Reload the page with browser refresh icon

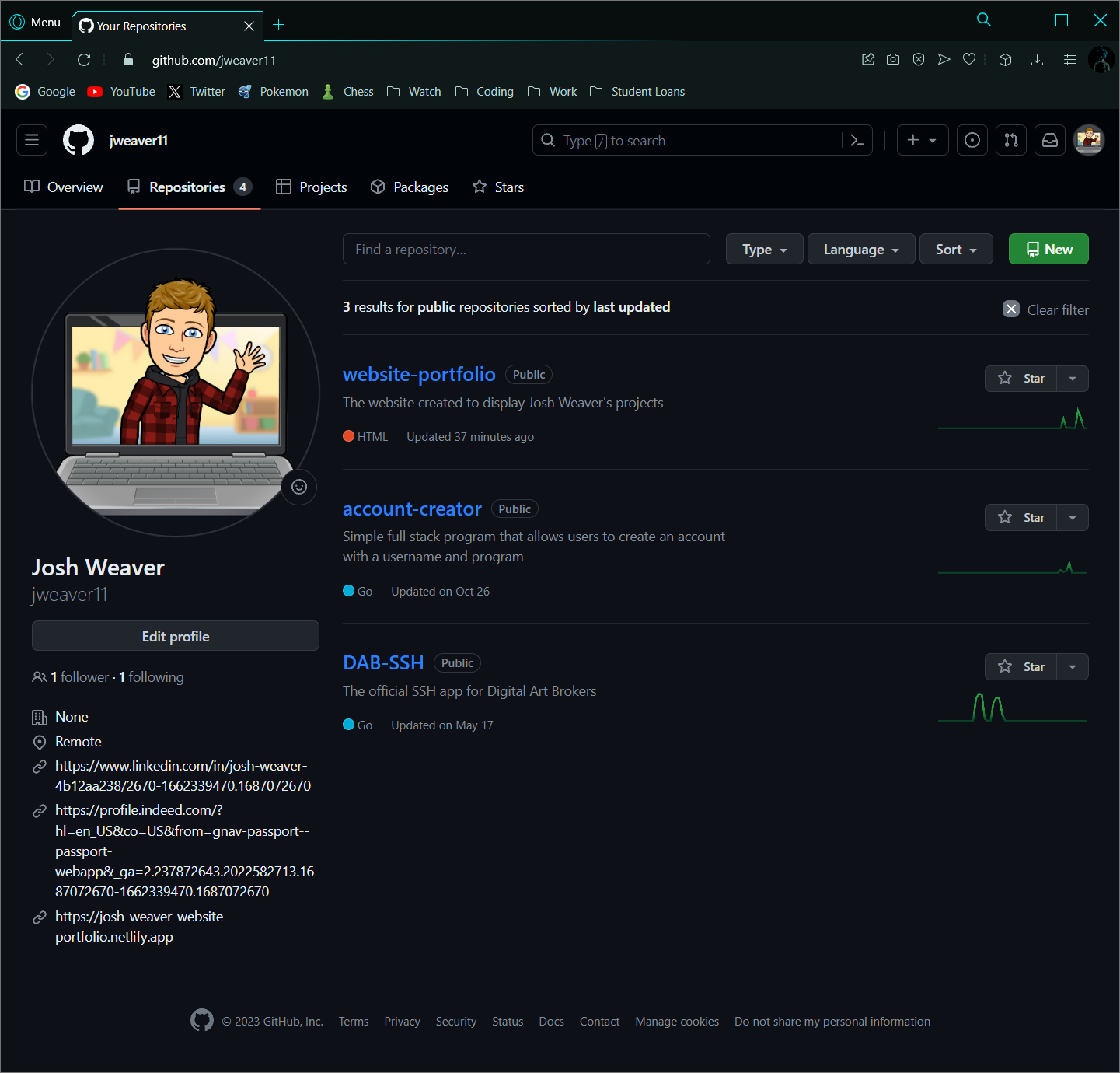84,60
